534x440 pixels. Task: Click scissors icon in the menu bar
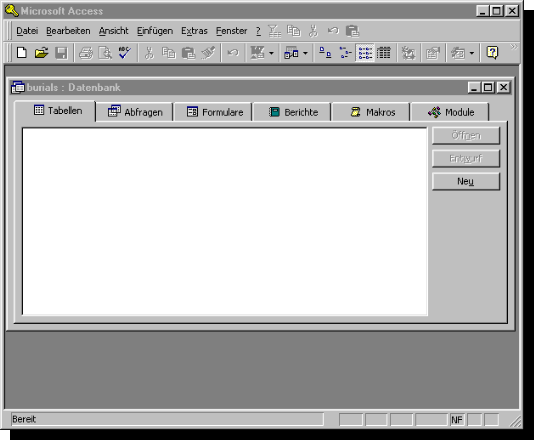pyautogui.click(x=313, y=31)
